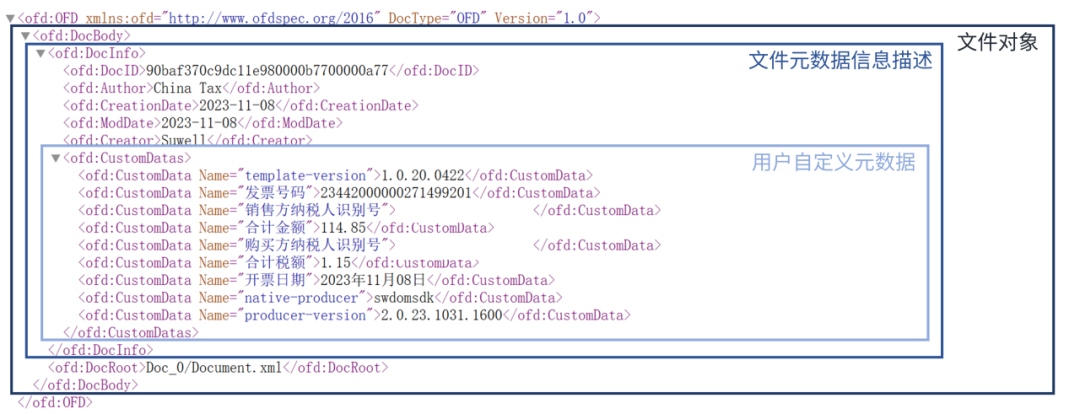Collapse the ofd:DocInfo node triangle

click(x=41, y=53)
